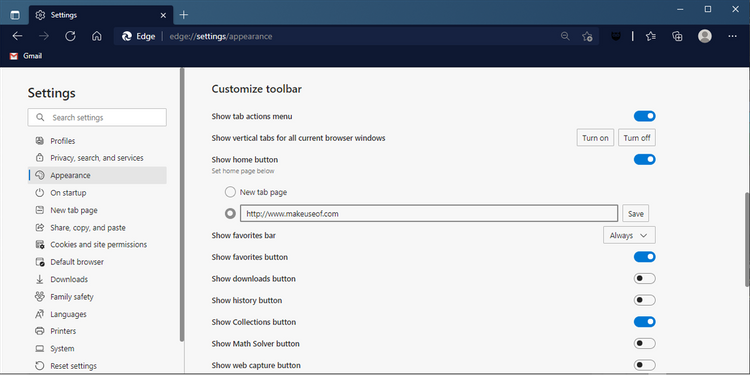Click the profile avatar icon
The width and height of the screenshot is (750, 375).
(705, 36)
